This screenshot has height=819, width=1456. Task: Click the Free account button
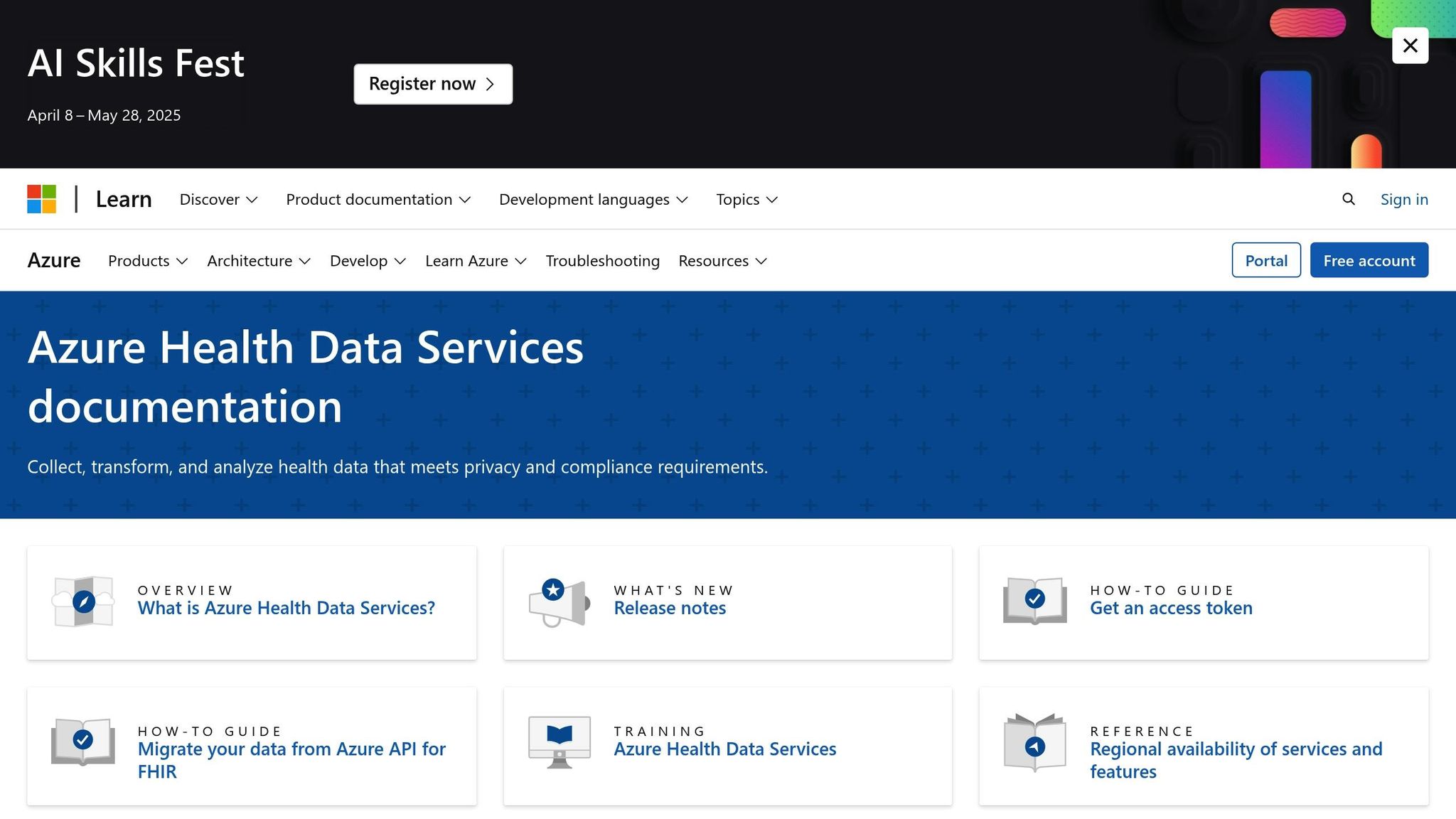[x=1369, y=260]
